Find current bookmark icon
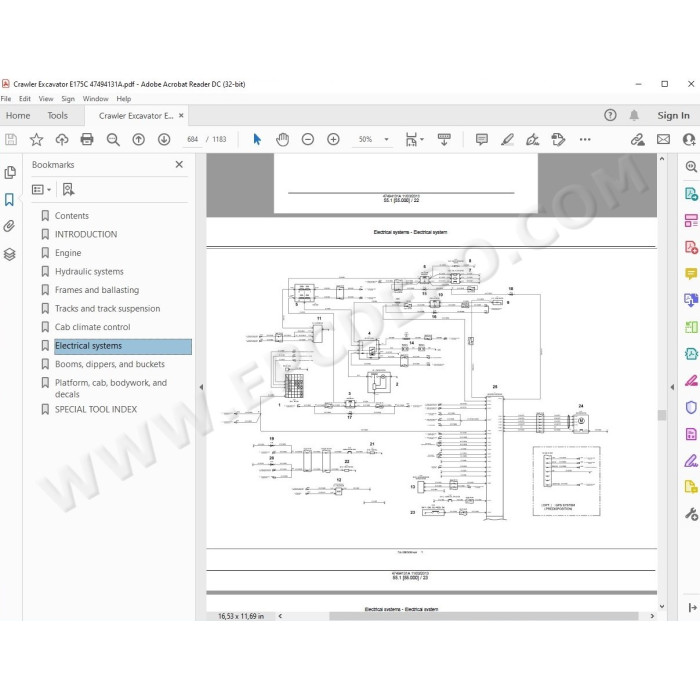Image resolution: width=700 pixels, height=700 pixels. coord(68,190)
